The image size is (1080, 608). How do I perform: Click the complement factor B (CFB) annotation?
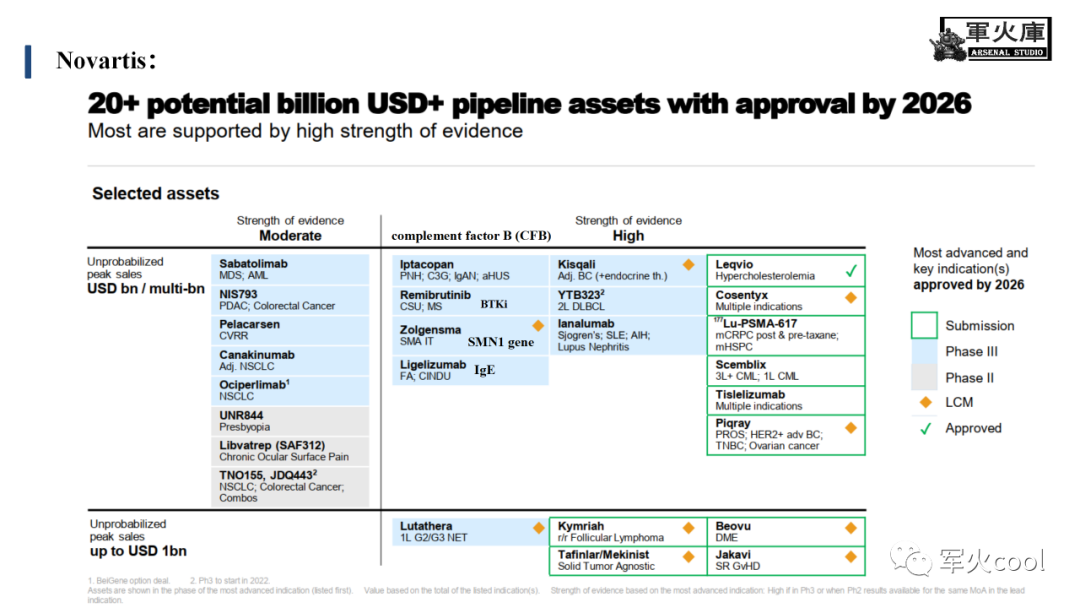(x=471, y=235)
